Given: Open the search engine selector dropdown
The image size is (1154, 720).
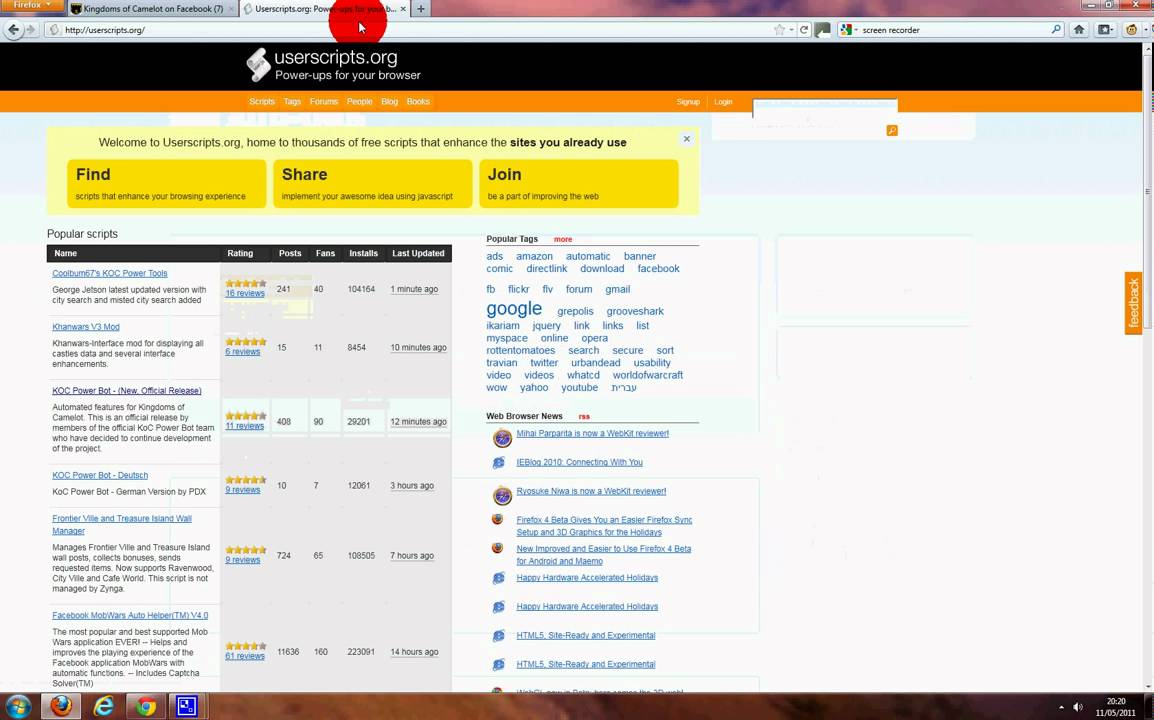Looking at the screenshot, I should [849, 29].
